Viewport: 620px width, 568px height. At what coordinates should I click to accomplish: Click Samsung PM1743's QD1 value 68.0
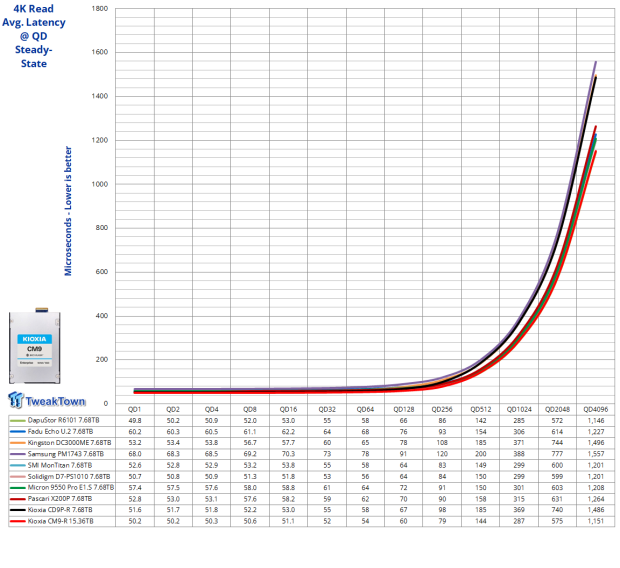pos(135,454)
